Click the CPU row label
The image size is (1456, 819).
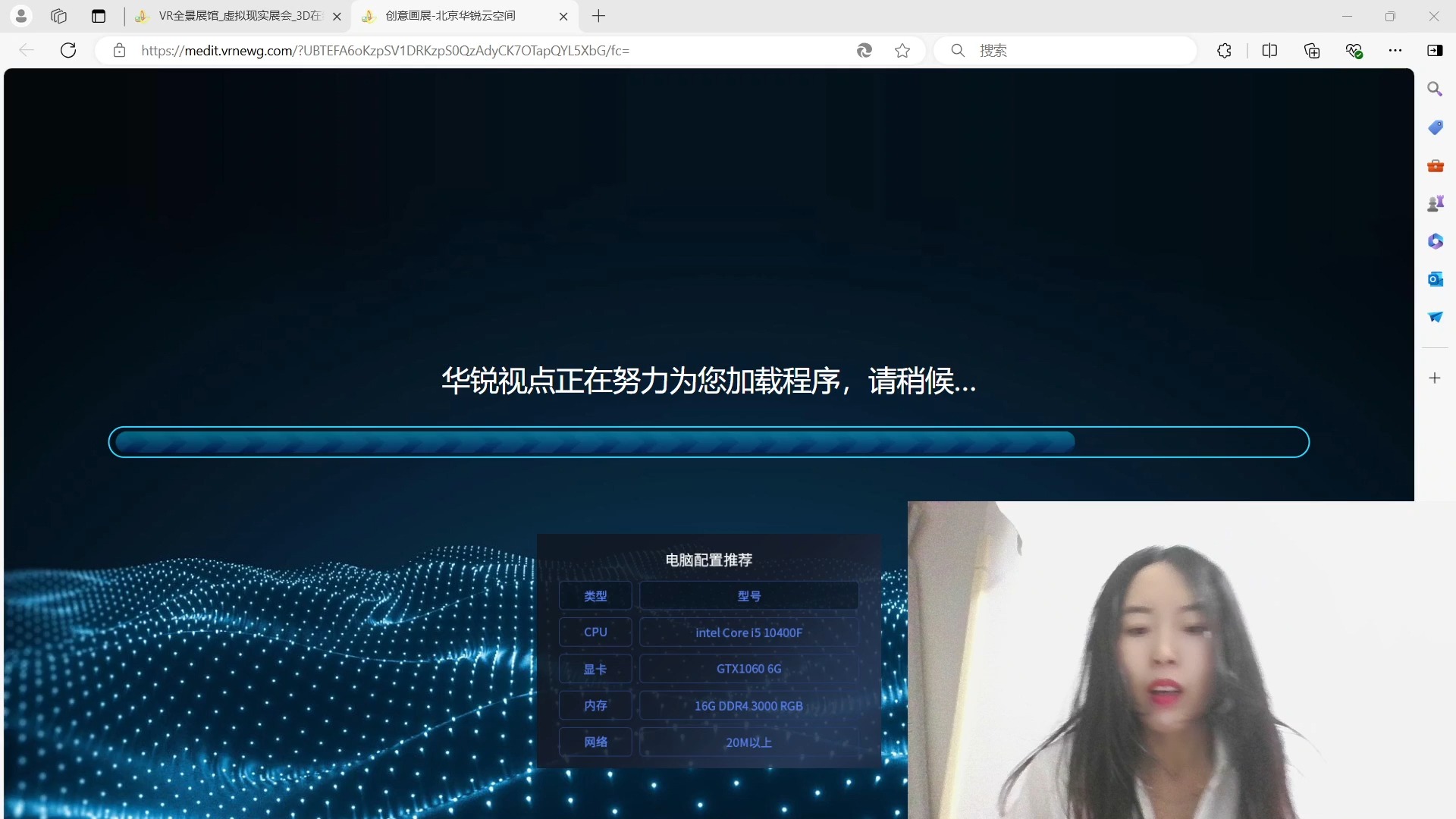point(595,632)
